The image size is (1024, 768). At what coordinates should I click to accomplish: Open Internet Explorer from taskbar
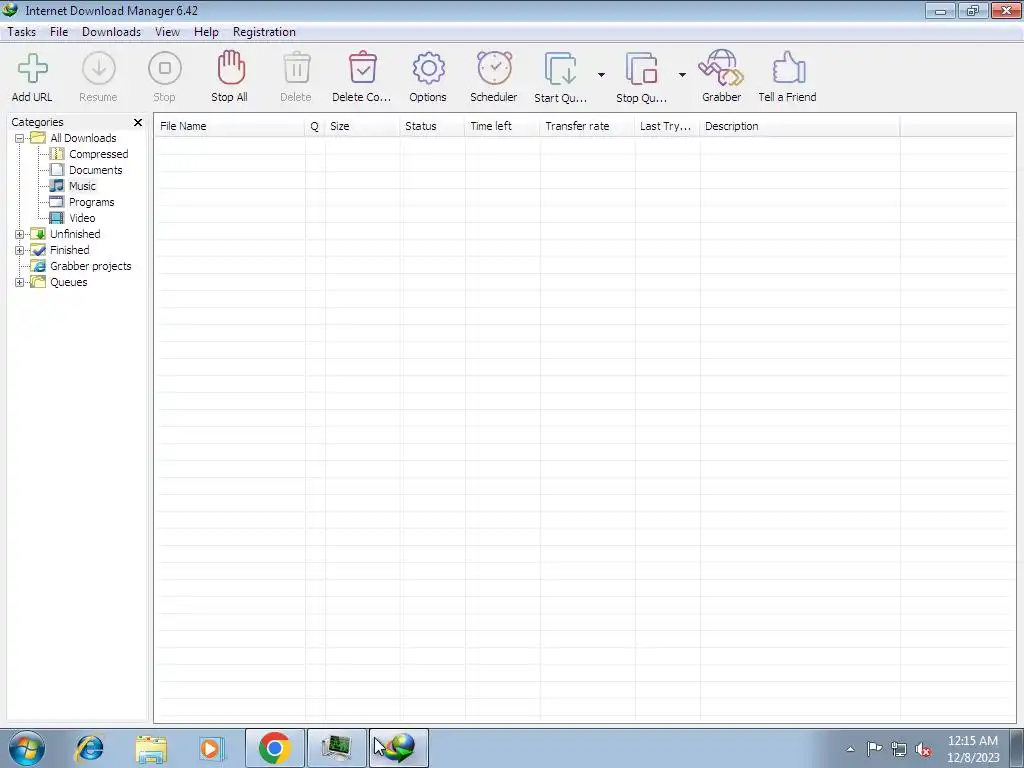pos(89,748)
